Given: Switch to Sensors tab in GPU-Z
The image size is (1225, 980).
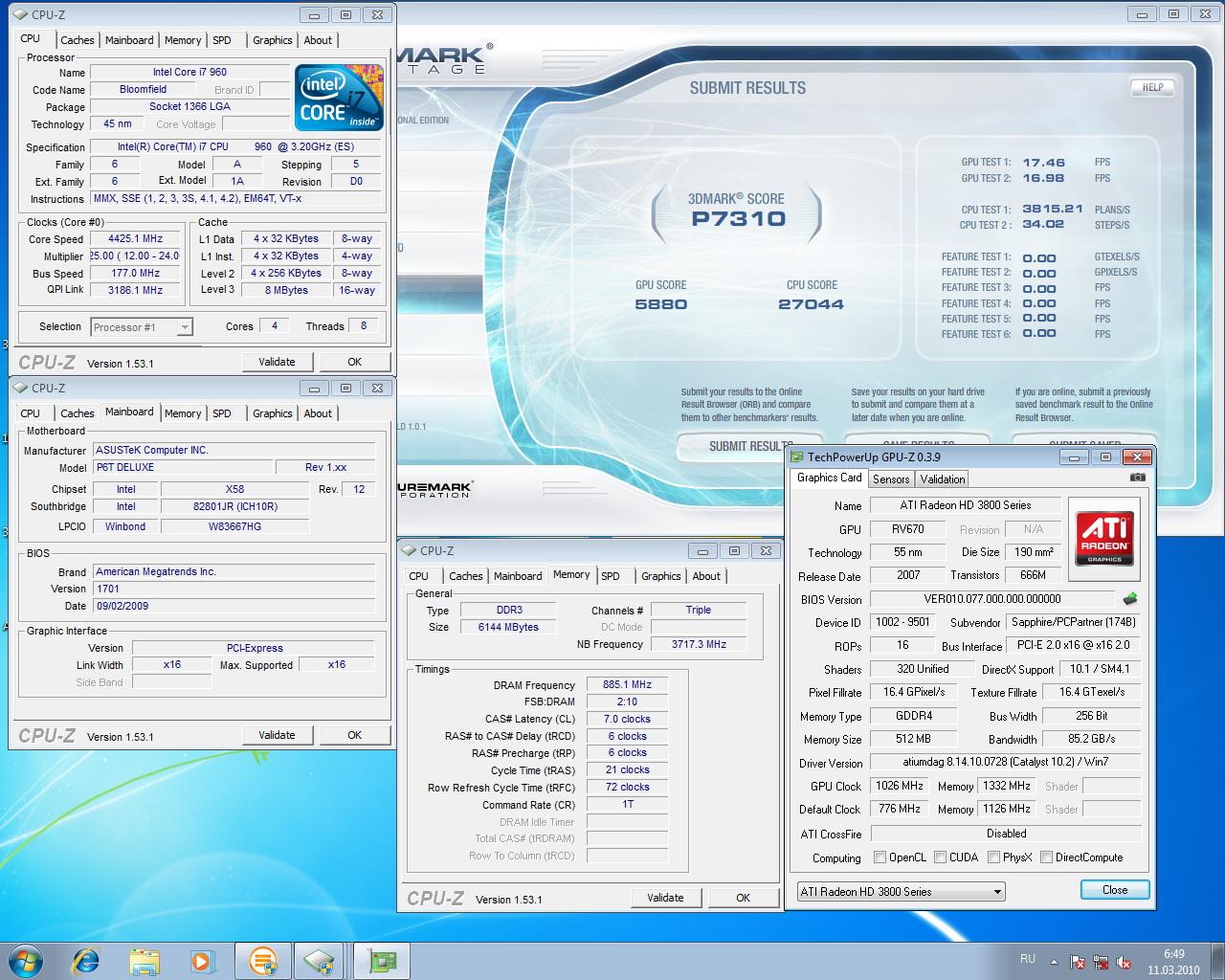Looking at the screenshot, I should pos(891,479).
